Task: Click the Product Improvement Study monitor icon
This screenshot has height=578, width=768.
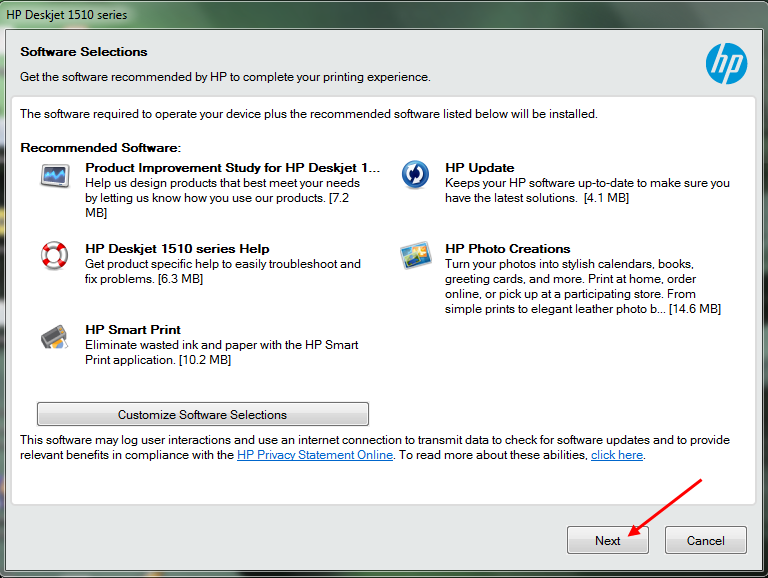Action: 55,175
